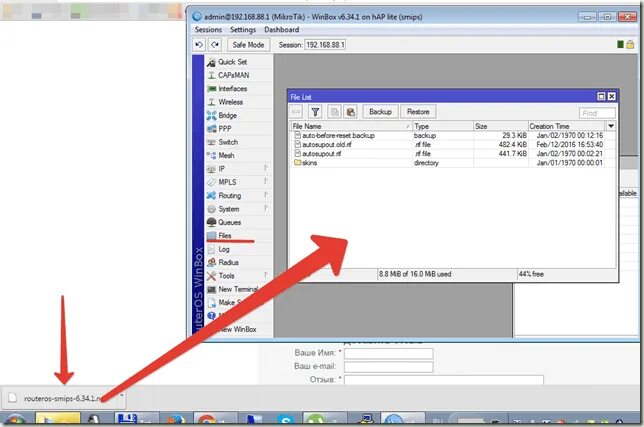This screenshot has height=427, width=644.
Task: Click the Ваш e-mail input field
Action: click(x=389, y=367)
